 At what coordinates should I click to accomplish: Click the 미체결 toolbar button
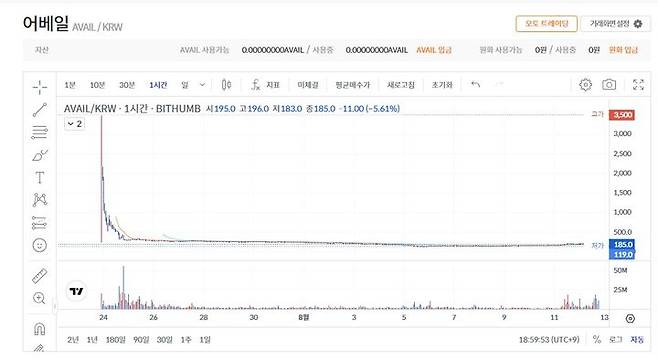308,85
